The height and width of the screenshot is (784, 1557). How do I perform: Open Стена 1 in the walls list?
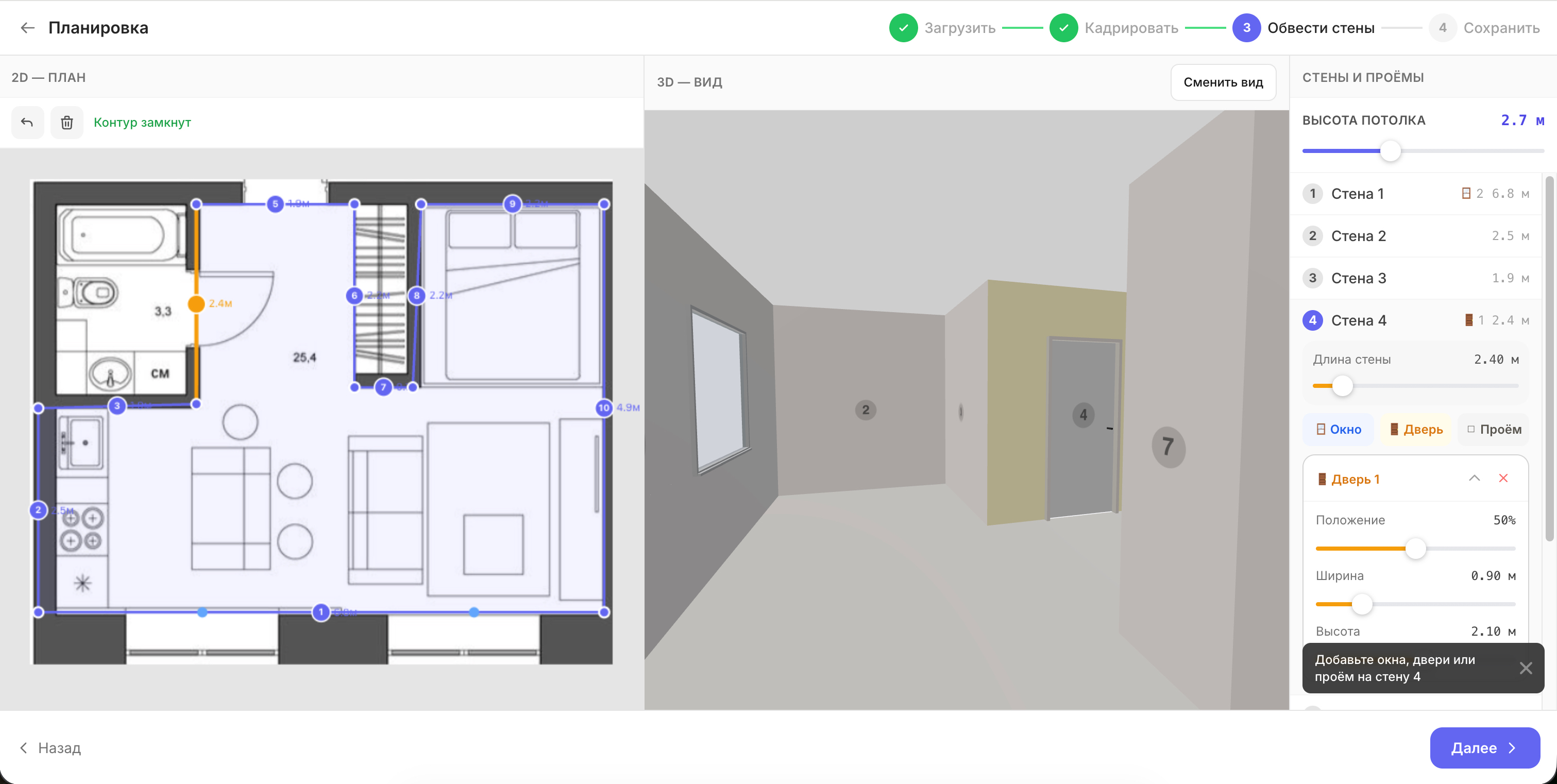point(1415,194)
